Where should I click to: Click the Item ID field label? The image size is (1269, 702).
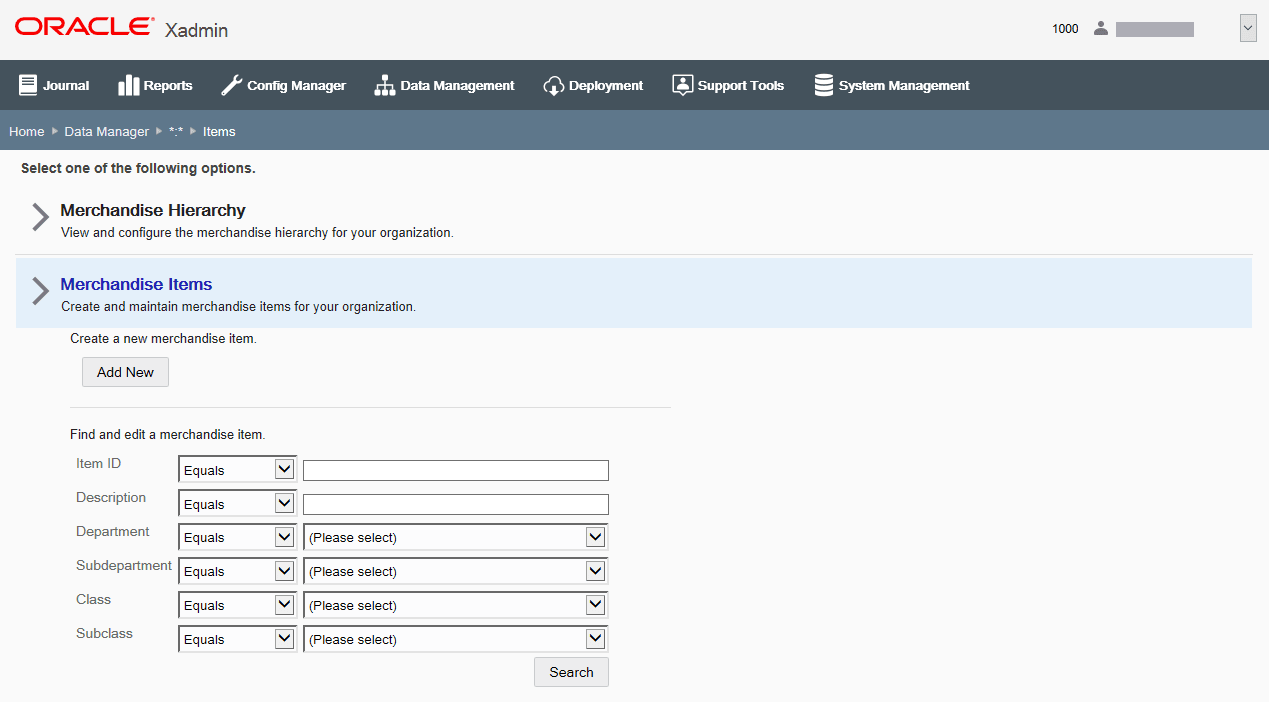[x=99, y=463]
